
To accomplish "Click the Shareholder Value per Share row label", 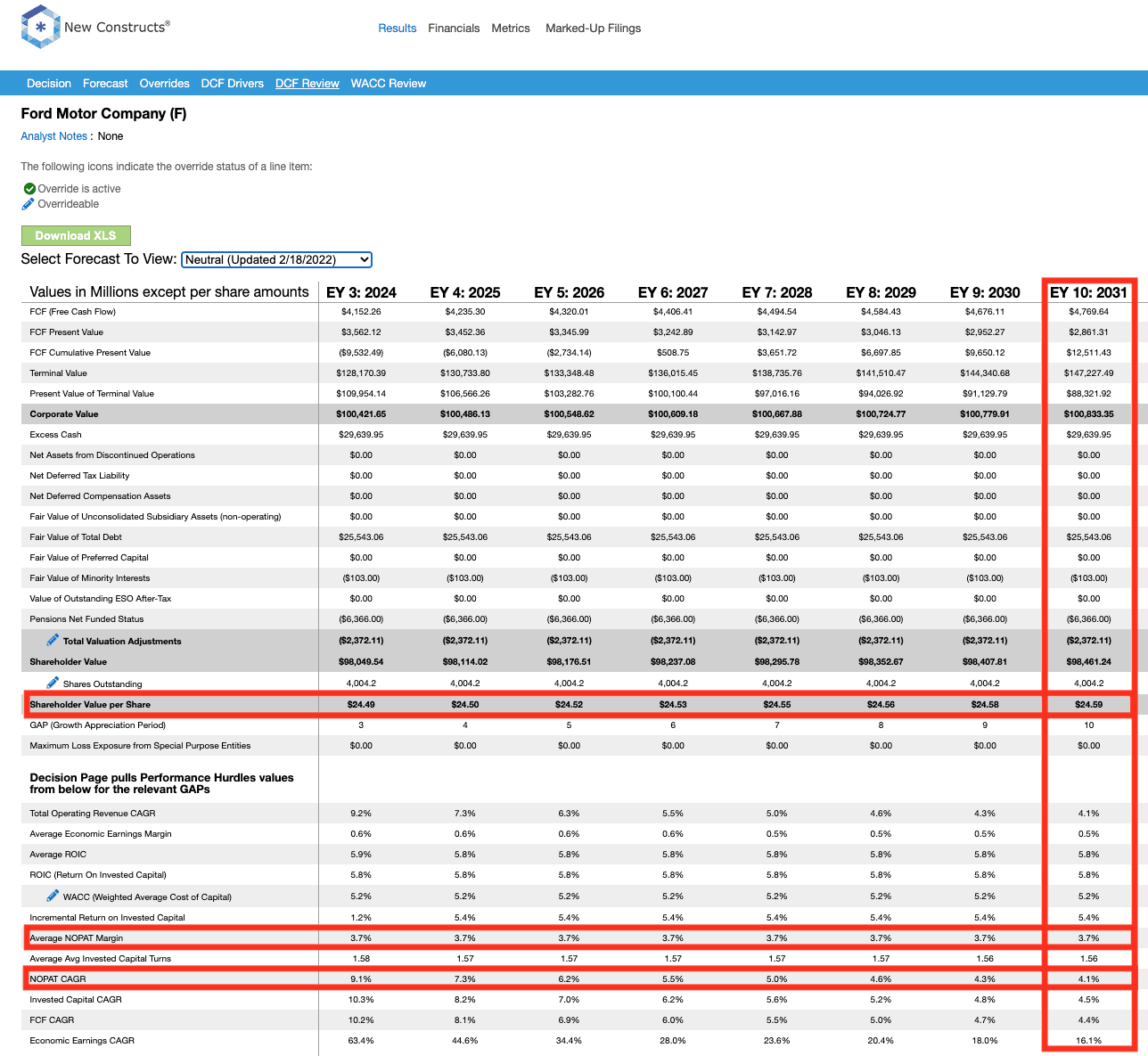I will pyautogui.click(x=90, y=705).
